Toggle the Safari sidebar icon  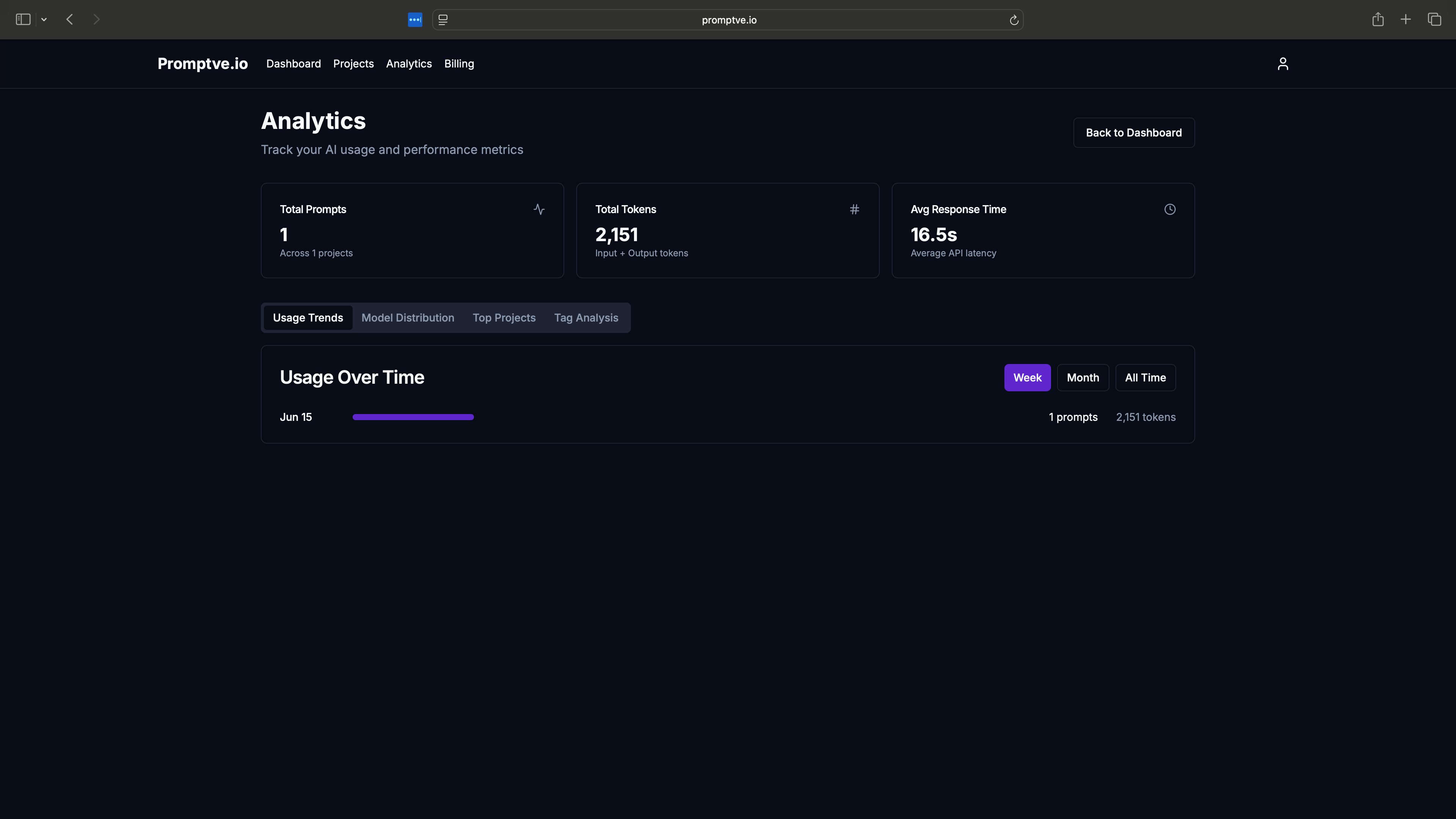(x=23, y=20)
